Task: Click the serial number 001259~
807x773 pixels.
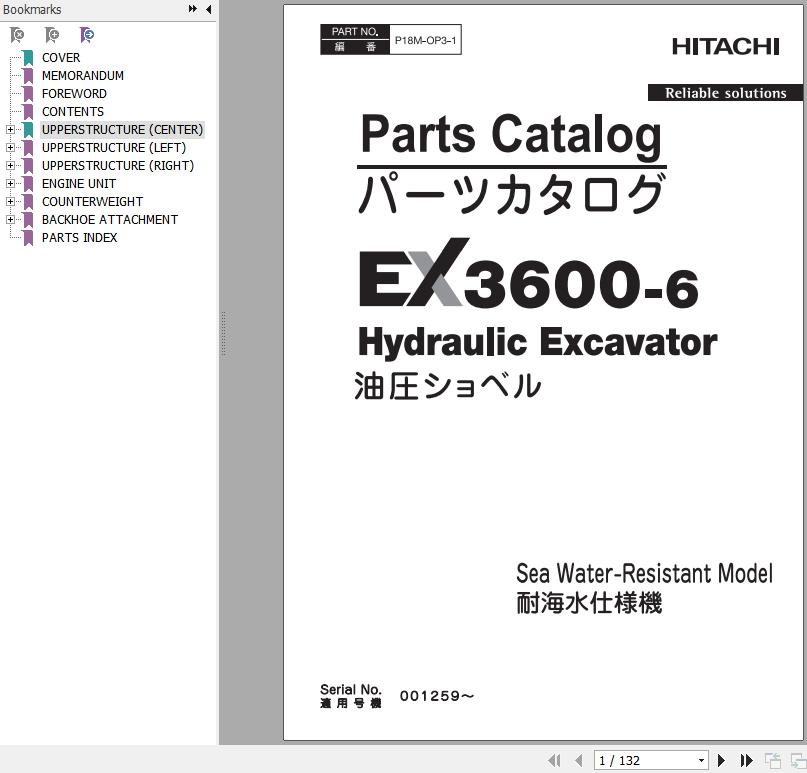Action: [x=437, y=696]
